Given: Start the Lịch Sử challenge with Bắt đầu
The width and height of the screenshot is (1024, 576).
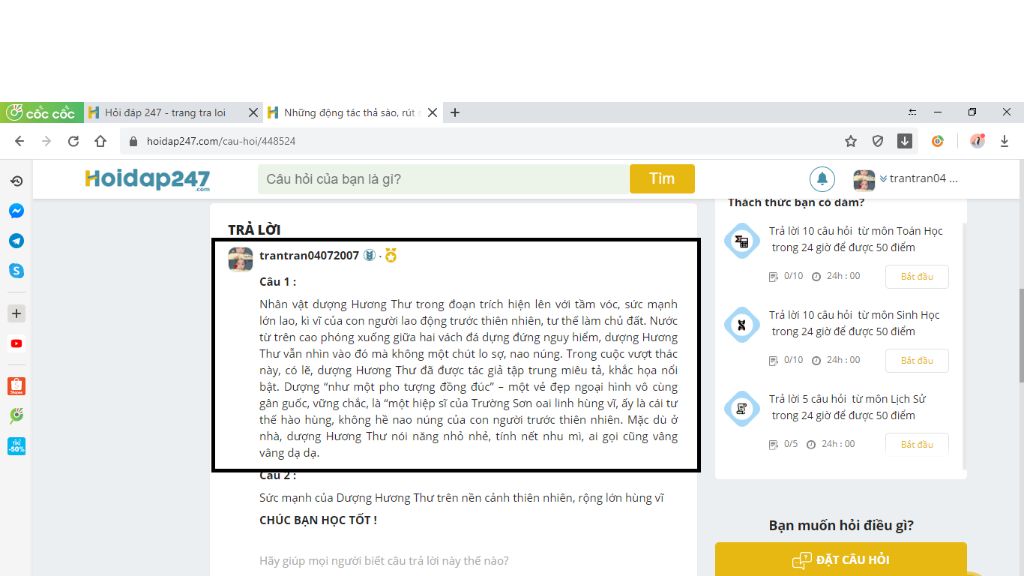Looking at the screenshot, I should (x=917, y=444).
